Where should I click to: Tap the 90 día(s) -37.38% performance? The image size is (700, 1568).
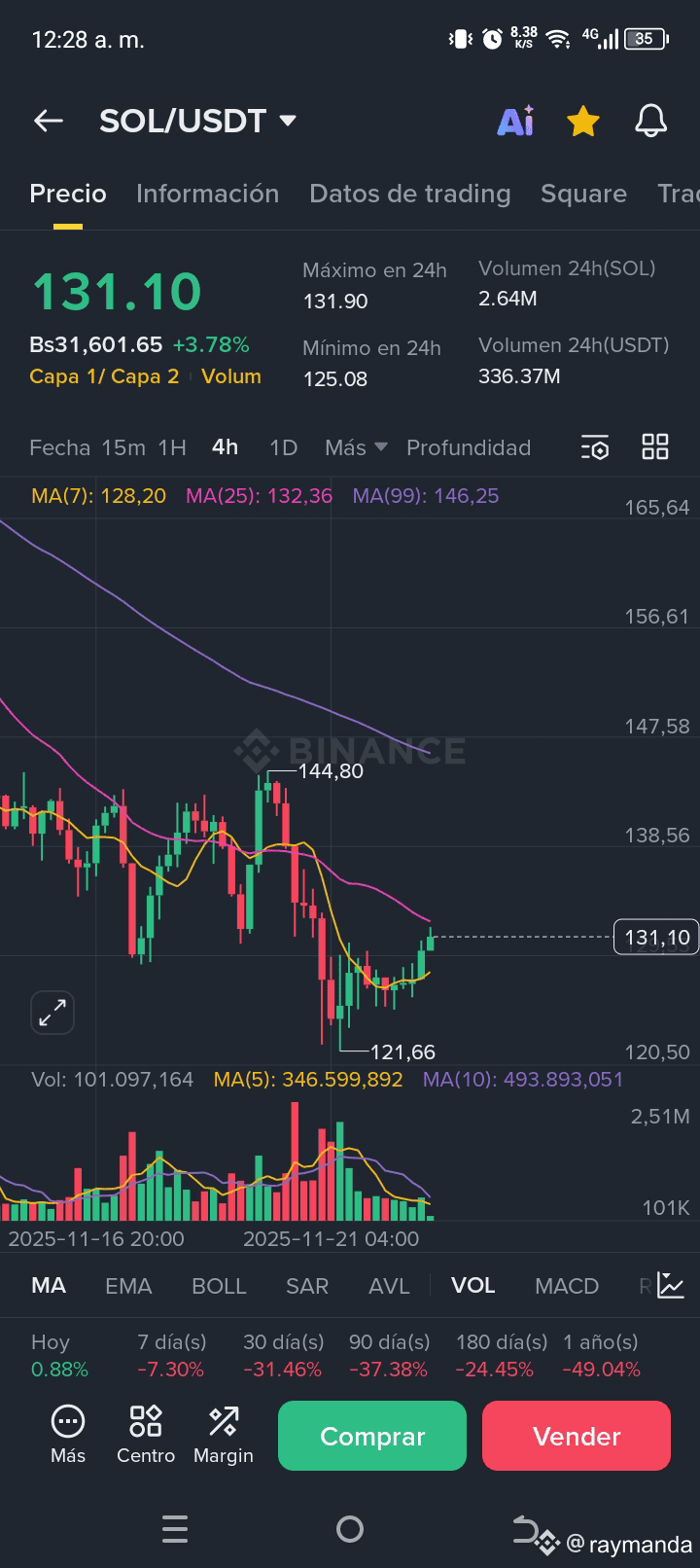(389, 1356)
